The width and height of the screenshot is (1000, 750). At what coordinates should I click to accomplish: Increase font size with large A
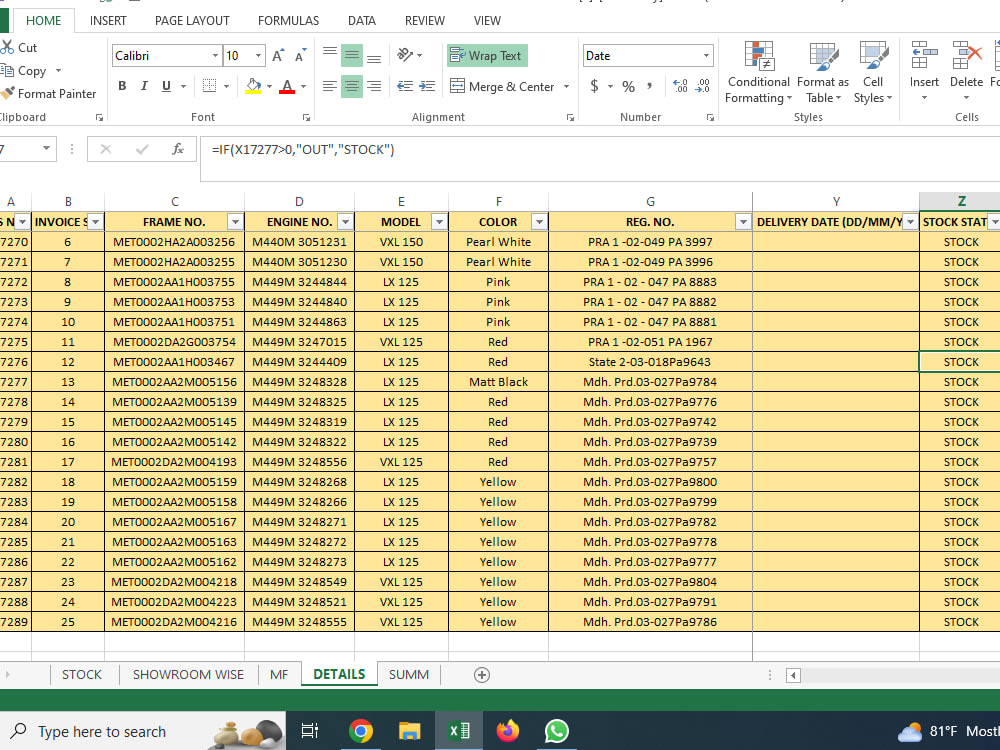click(277, 55)
